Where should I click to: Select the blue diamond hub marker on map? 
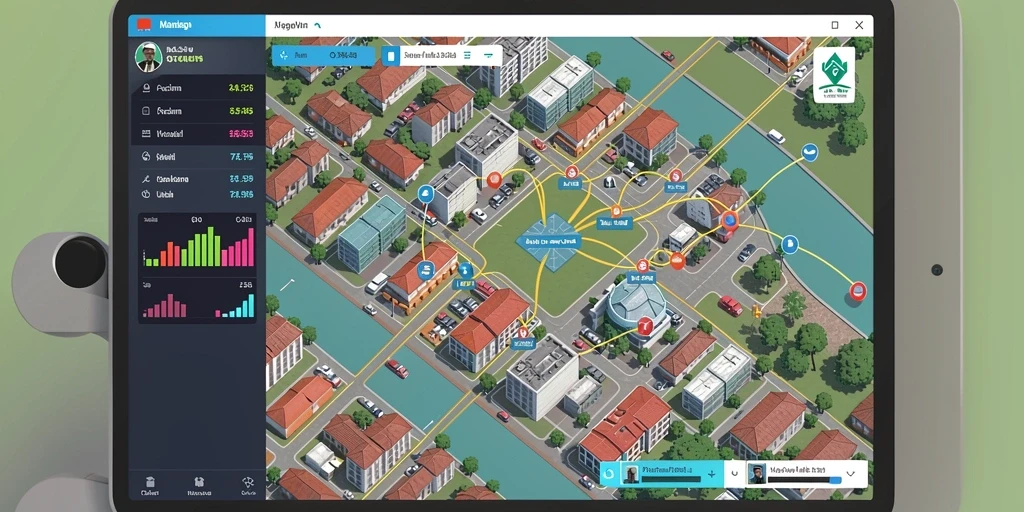click(x=549, y=242)
